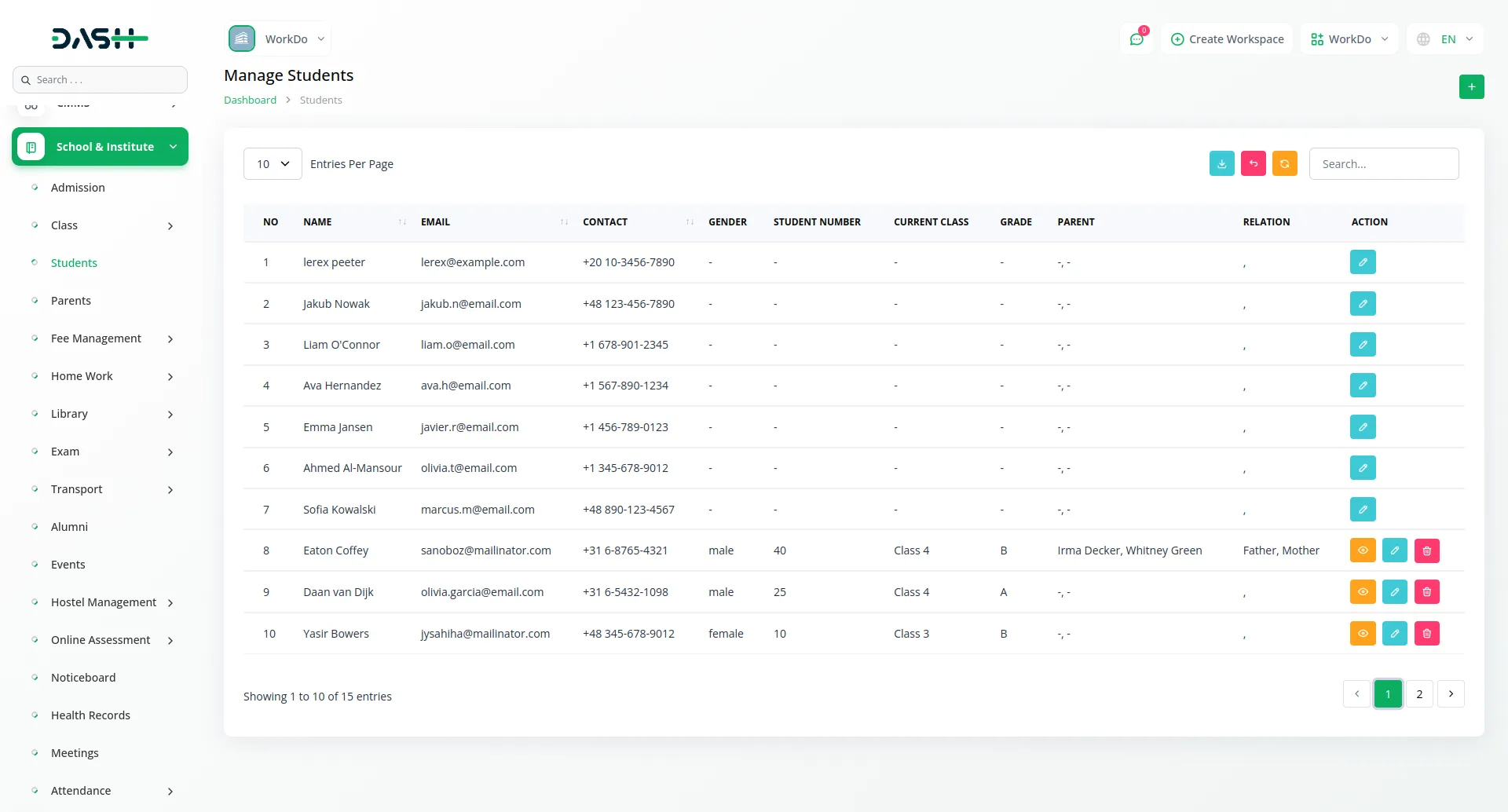The width and height of the screenshot is (1508, 812).
Task: Open the Events menu item
Action: point(68,565)
